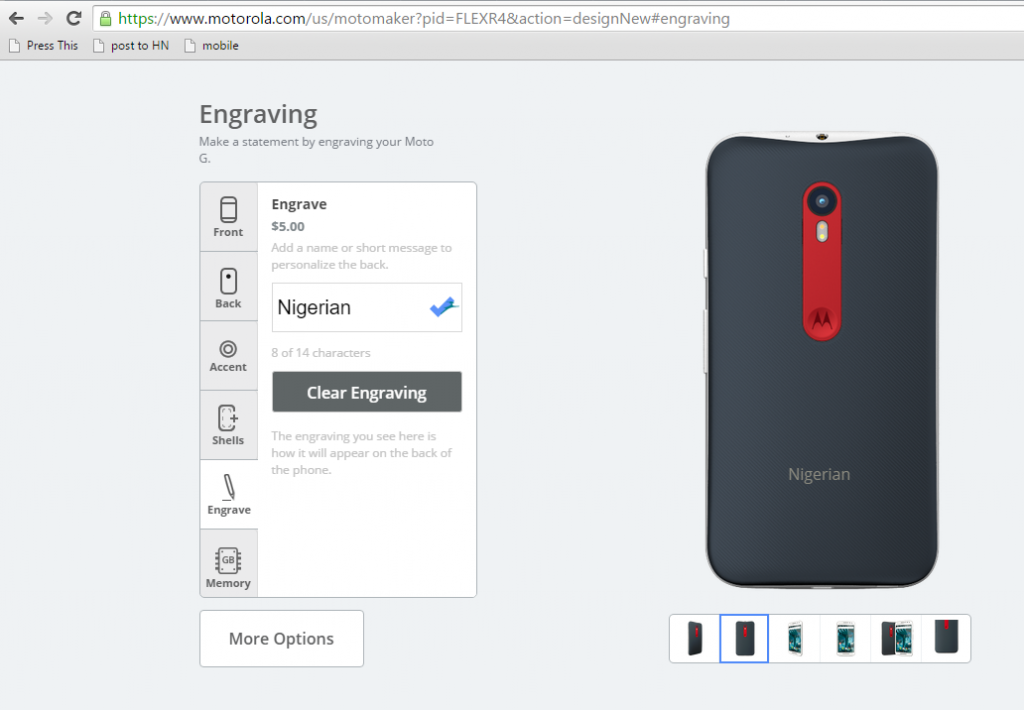Image resolution: width=1024 pixels, height=710 pixels.
Task: Click the motorola.com URL in the address bar
Action: click(424, 18)
